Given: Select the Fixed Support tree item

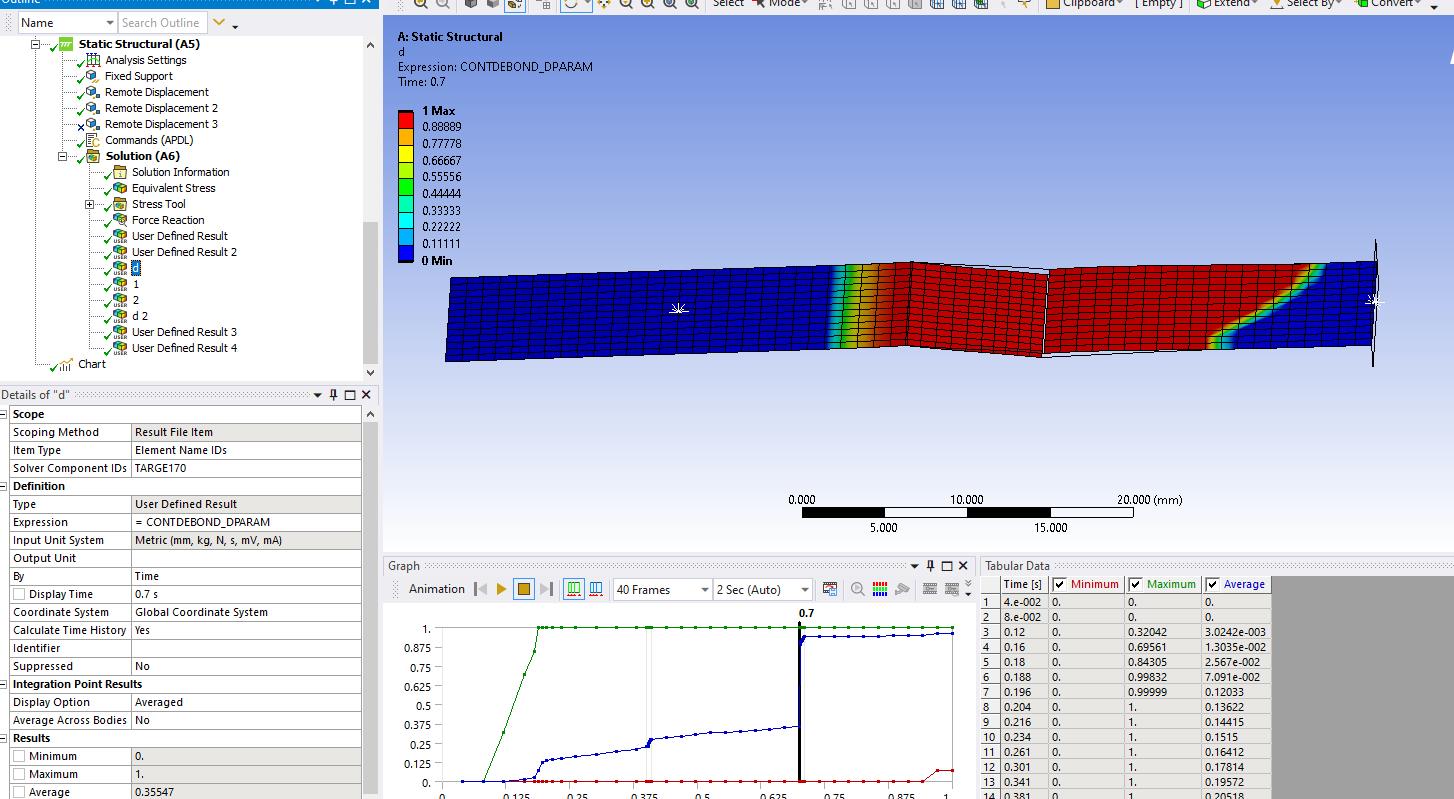Looking at the screenshot, I should (138, 76).
